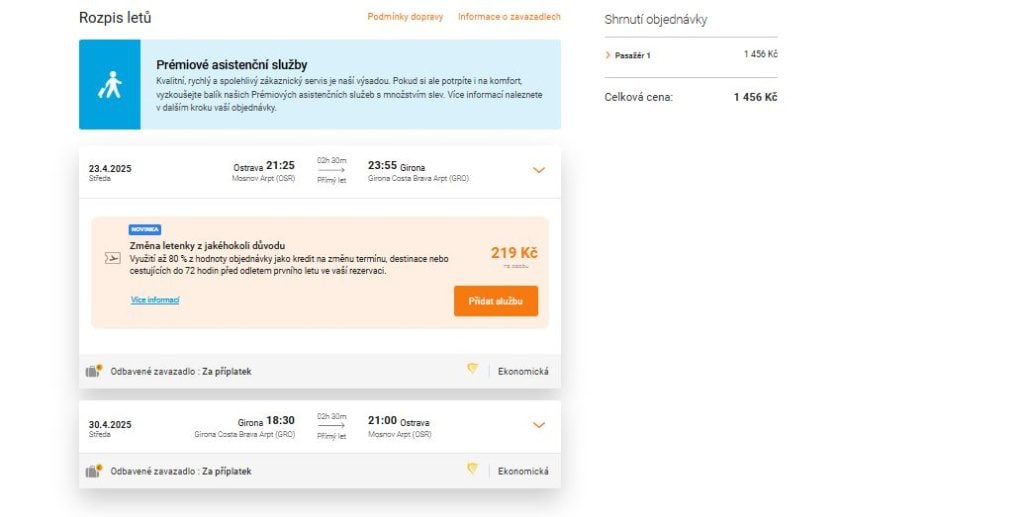Click the airplane icon beside Změna letenky

pos(113,258)
